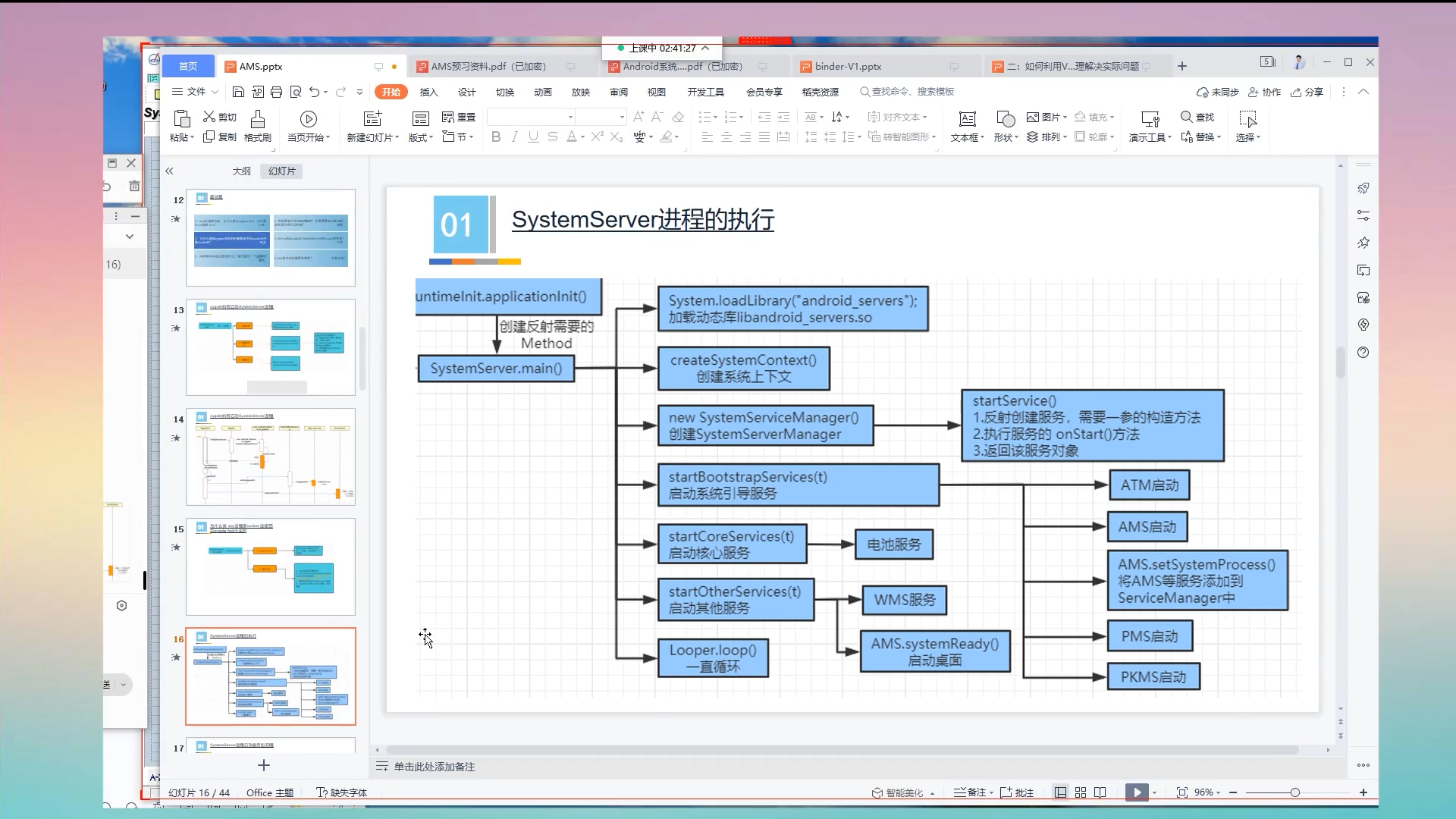Viewport: 1456px width, 819px height.
Task: Switch to slide sorter grid view
Action: 1081,792
